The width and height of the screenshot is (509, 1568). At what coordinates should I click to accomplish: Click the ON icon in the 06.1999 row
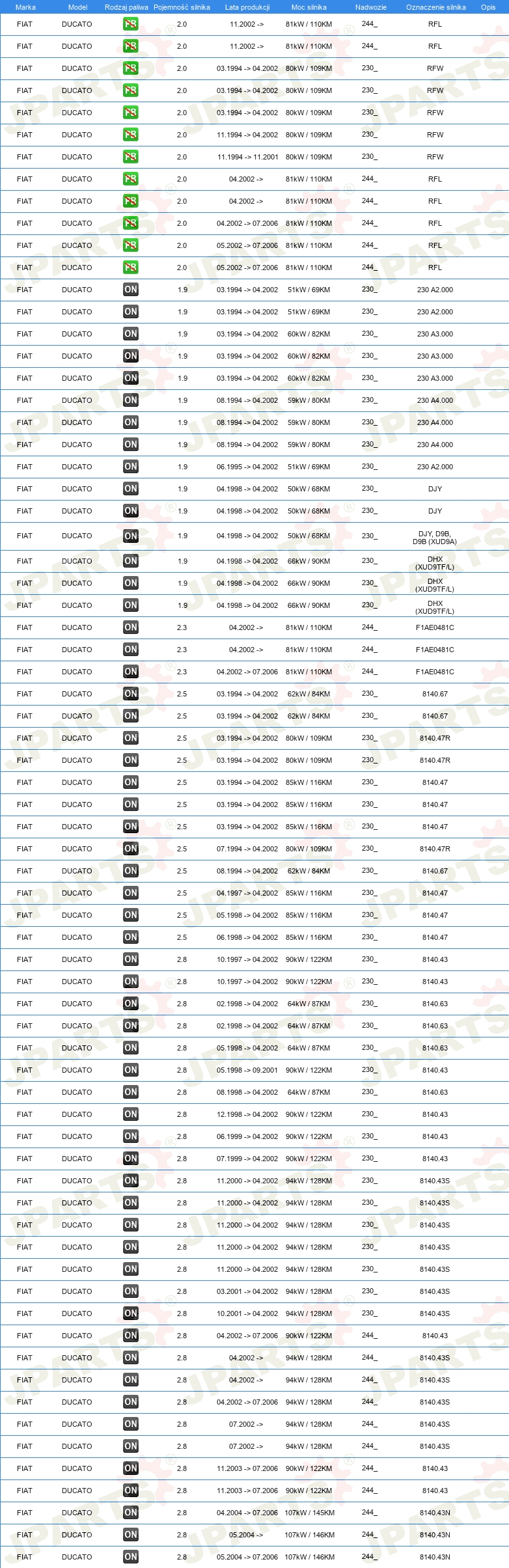click(x=131, y=1136)
